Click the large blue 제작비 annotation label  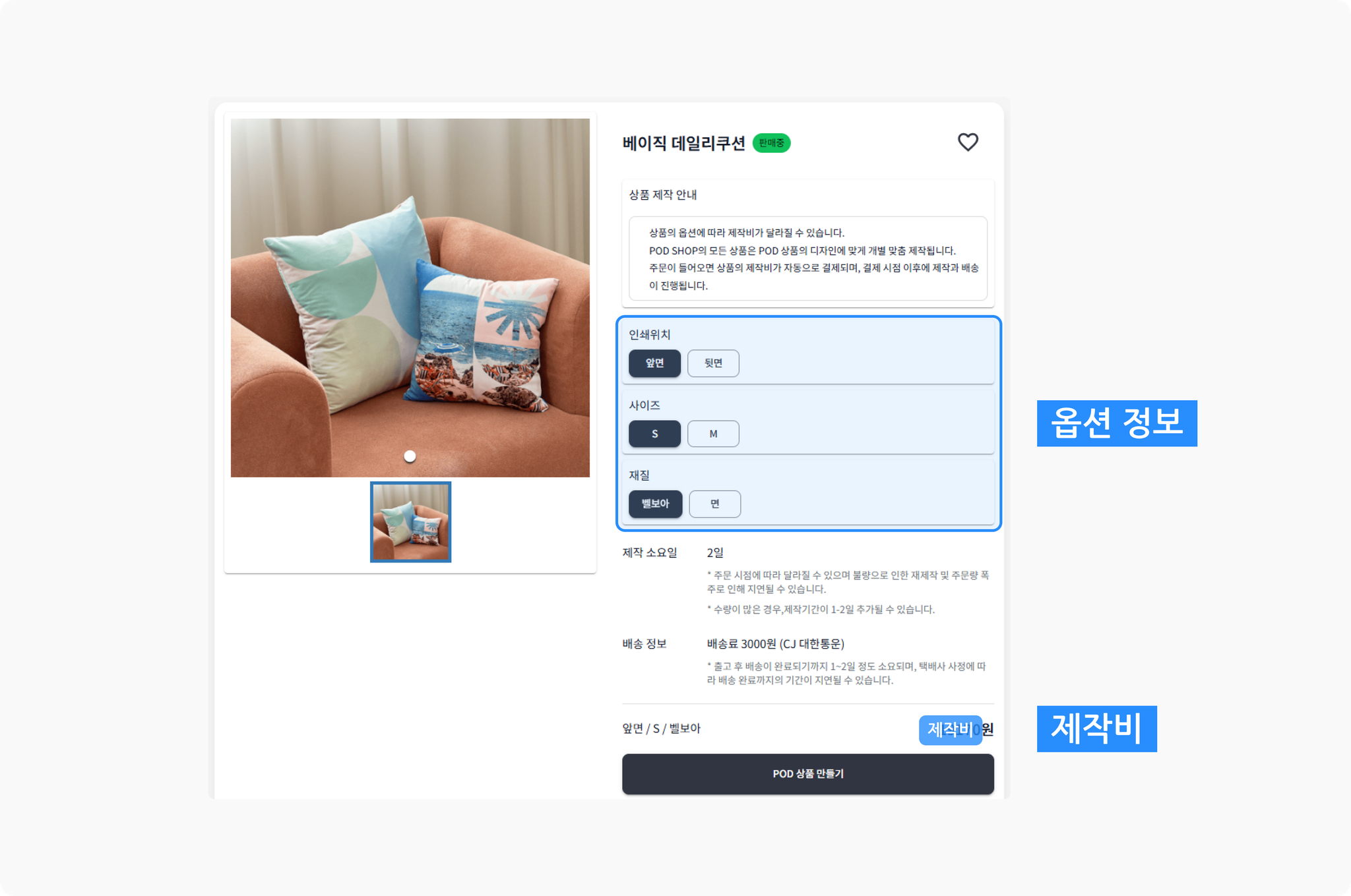click(x=1096, y=729)
